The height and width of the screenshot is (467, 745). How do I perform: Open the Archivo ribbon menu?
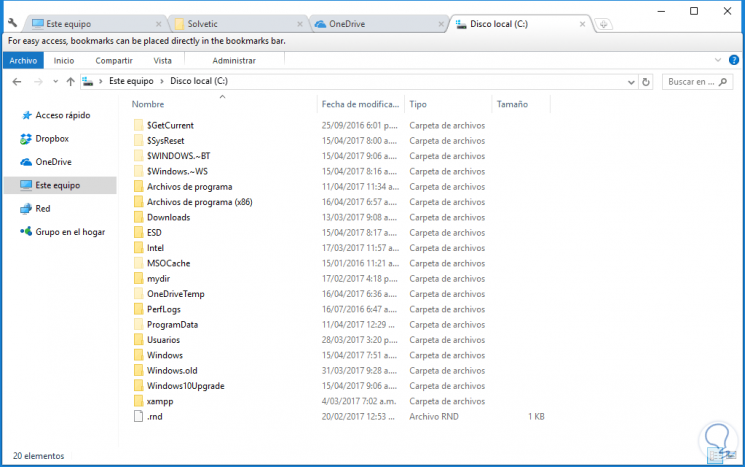pos(23,60)
